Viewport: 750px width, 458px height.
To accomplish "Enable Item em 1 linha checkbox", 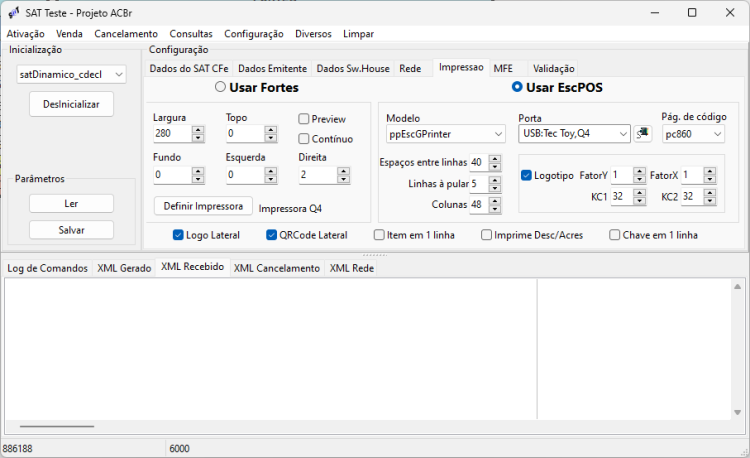I will [x=379, y=235].
